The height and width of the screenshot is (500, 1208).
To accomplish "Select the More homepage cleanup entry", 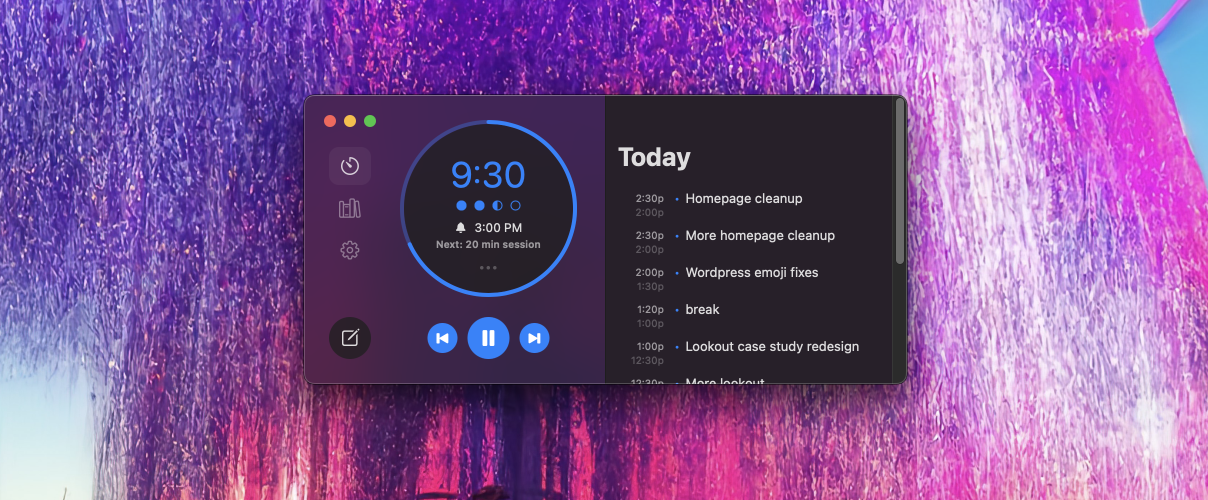I will tap(759, 236).
